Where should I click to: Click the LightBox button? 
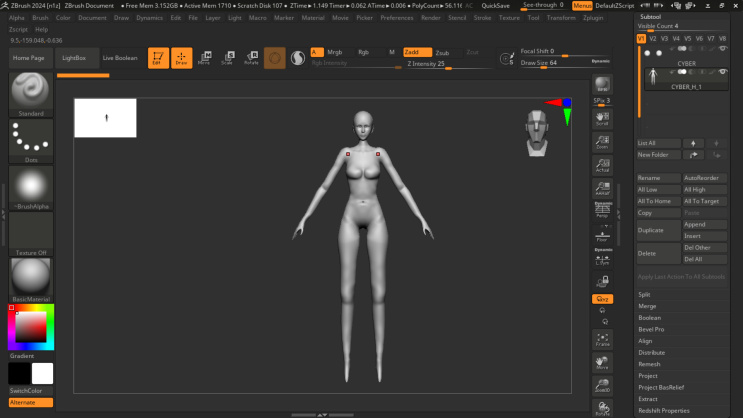[x=74, y=58]
